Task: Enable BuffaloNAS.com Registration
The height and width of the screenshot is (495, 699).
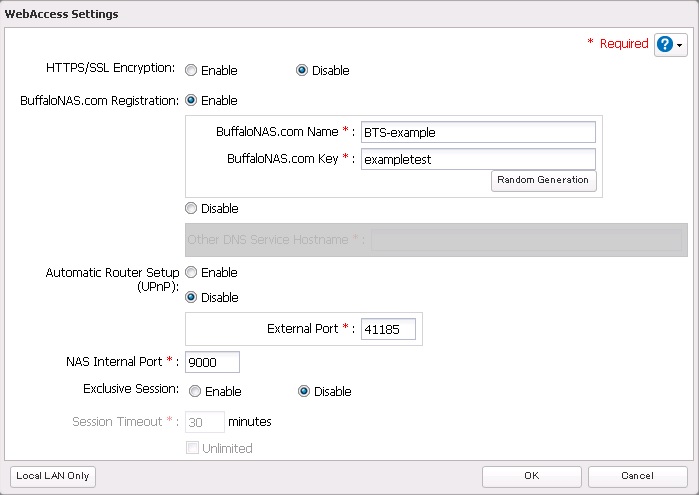Action: [x=191, y=101]
